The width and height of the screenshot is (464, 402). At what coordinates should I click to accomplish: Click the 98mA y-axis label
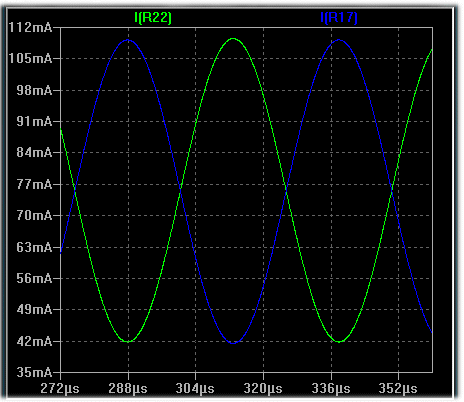click(x=34, y=90)
